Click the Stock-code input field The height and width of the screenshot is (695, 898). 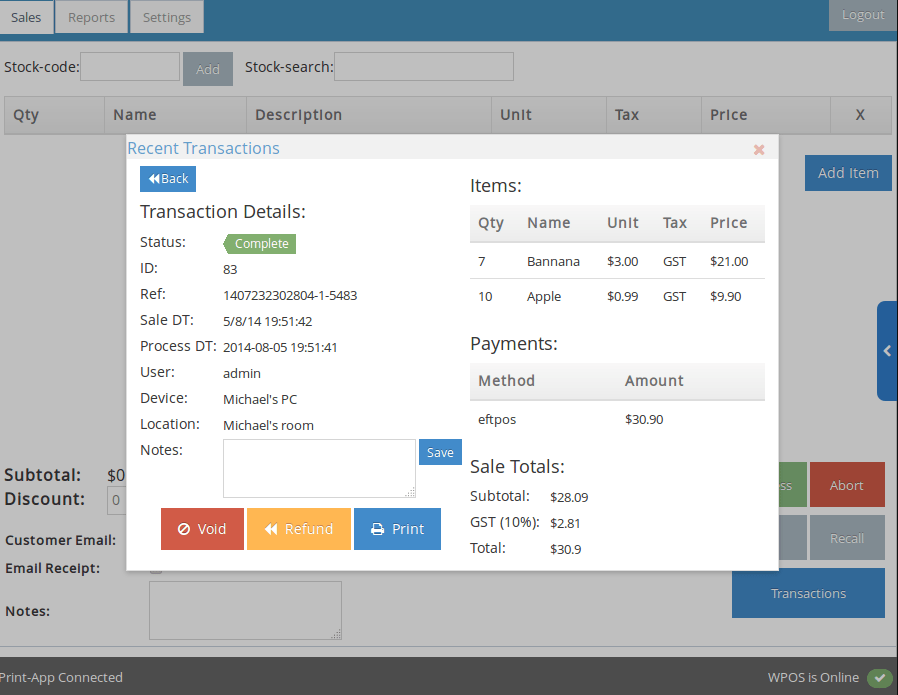(130, 67)
